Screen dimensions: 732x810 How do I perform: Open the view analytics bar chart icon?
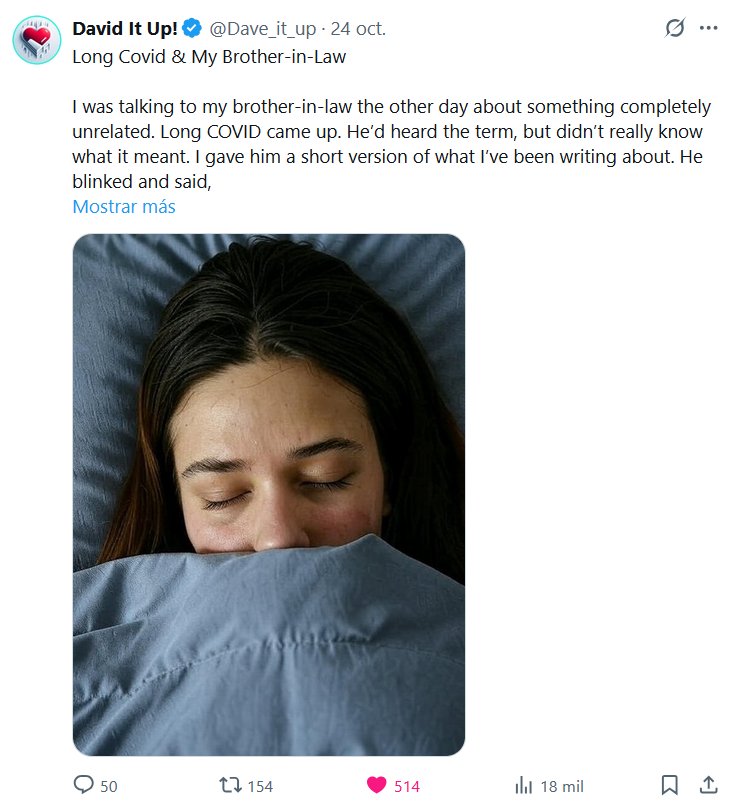pos(523,786)
